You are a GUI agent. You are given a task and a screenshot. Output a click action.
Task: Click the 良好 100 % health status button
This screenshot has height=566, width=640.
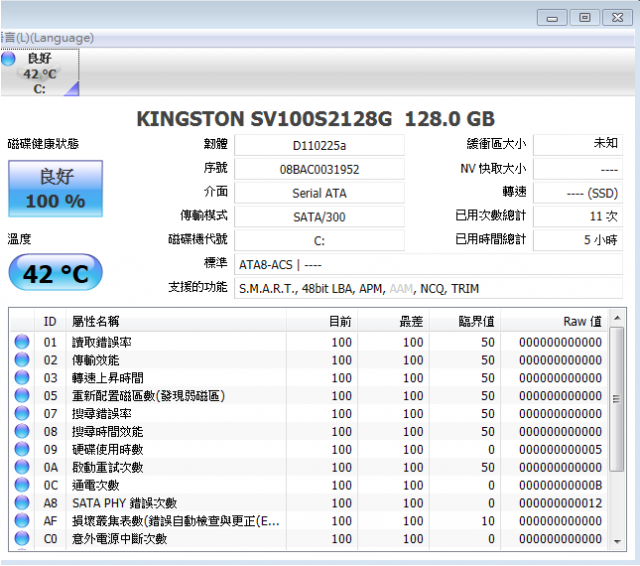56,189
